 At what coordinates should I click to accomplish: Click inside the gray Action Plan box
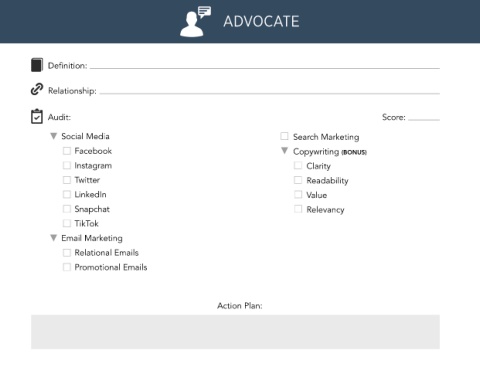235,332
